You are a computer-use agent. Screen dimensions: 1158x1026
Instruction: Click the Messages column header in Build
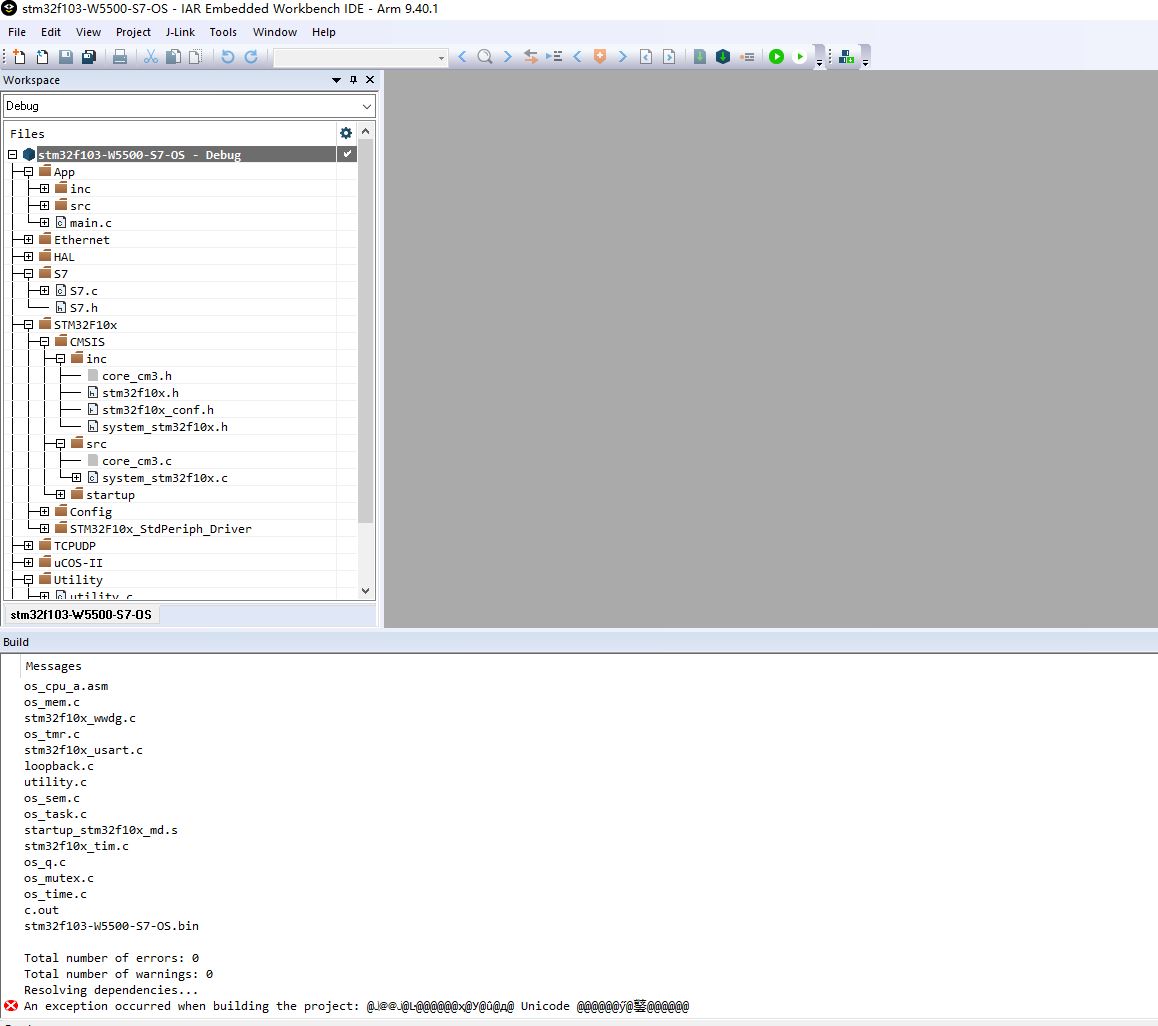(53, 666)
